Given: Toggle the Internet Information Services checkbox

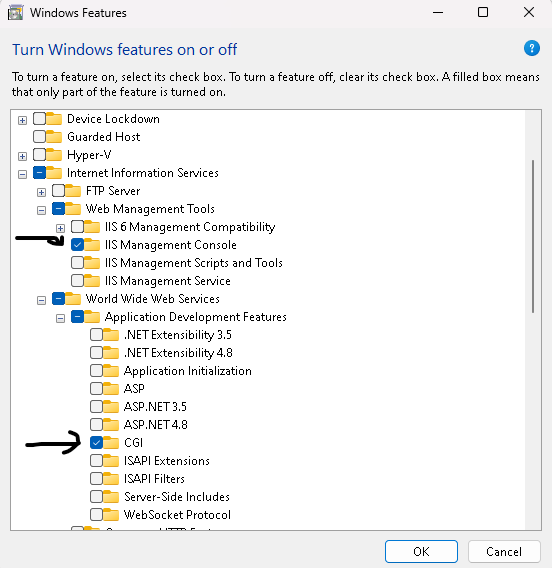Looking at the screenshot, I should [39, 172].
